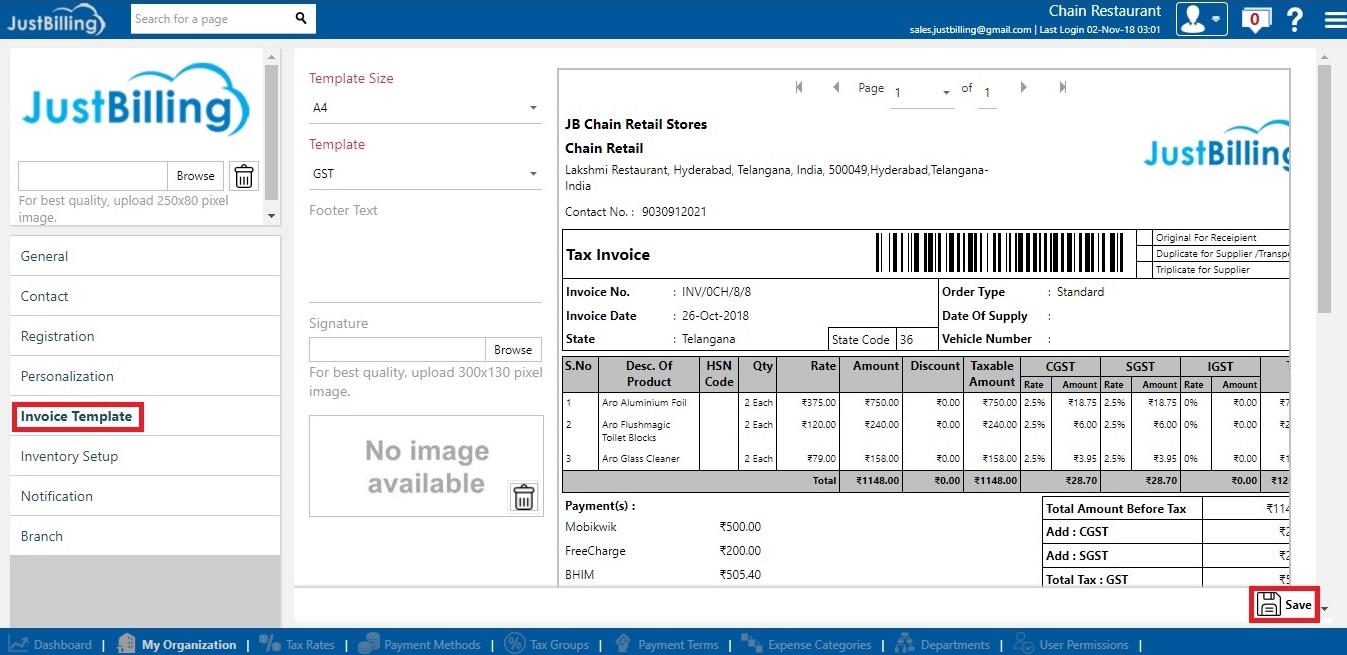Click the search magnifier icon
Screen dimensions: 1347x655
coord(301,18)
